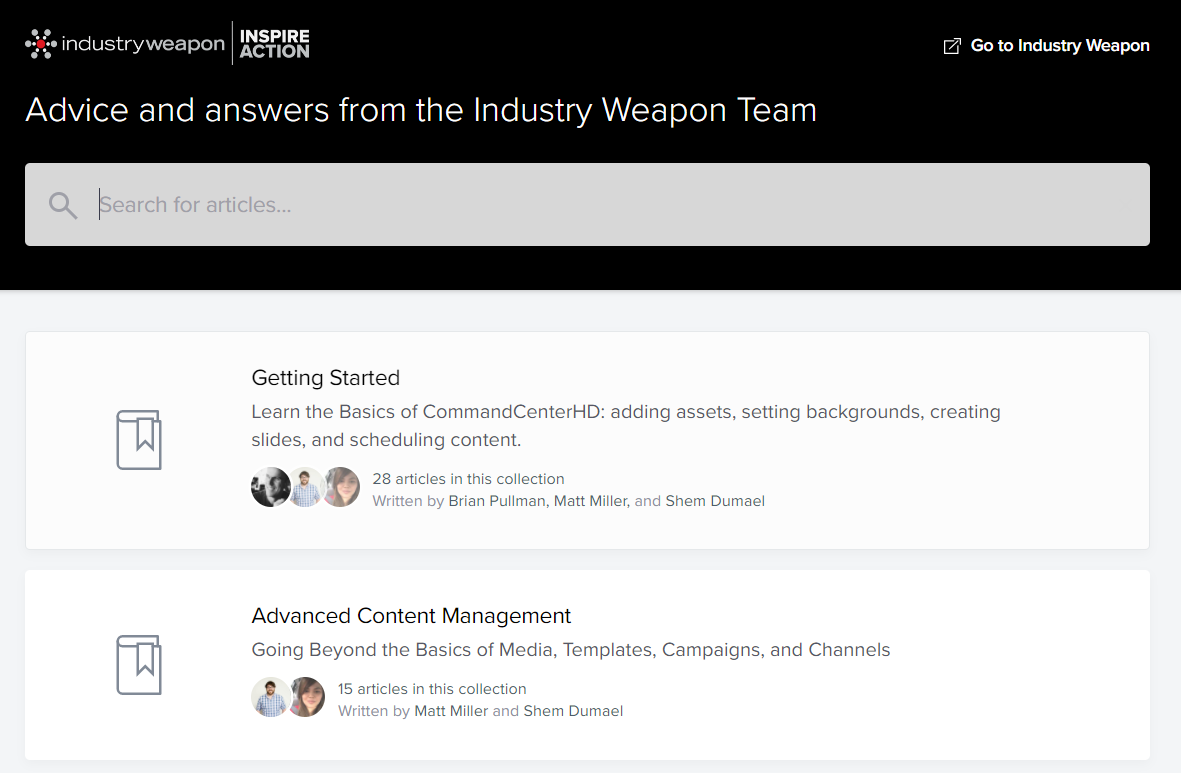Click the Inspire Action logo text
Image resolution: width=1181 pixels, height=773 pixels.
click(274, 44)
